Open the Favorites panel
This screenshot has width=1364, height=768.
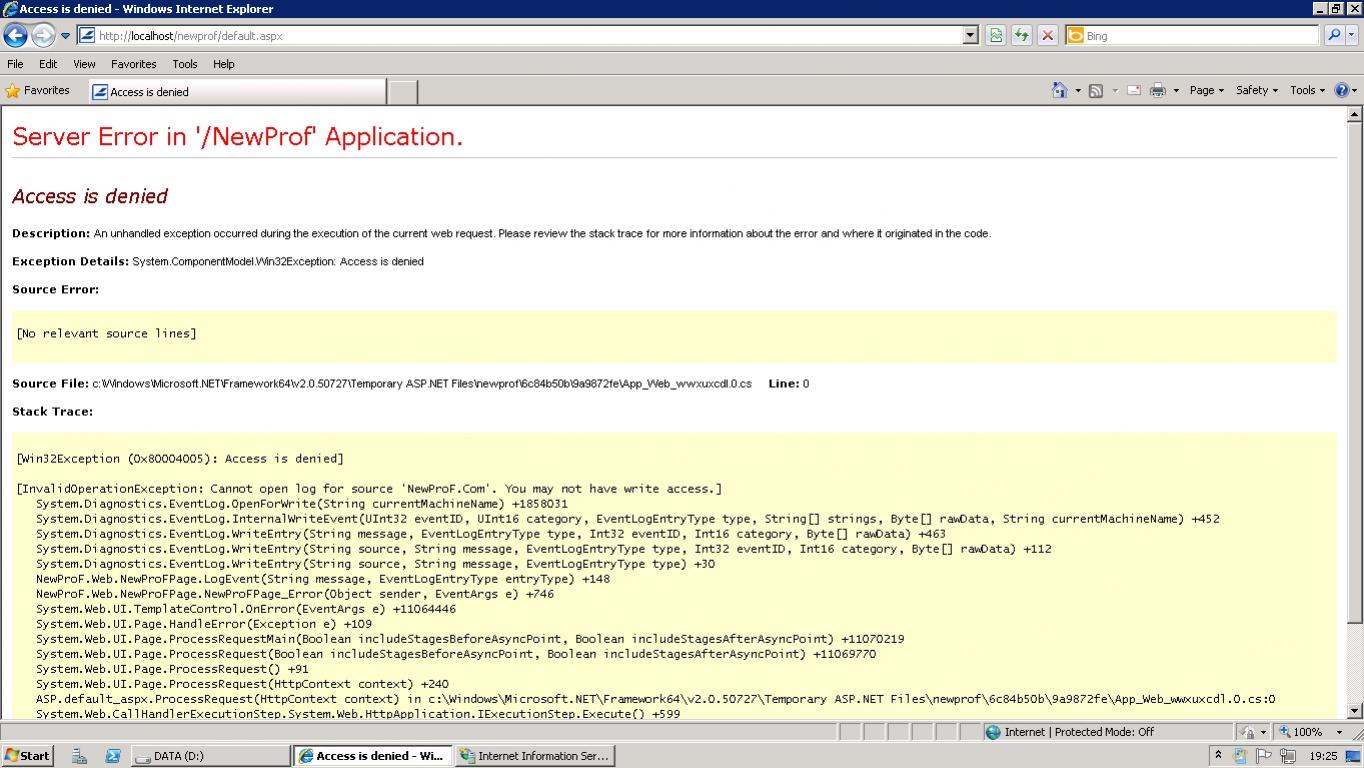click(x=40, y=90)
